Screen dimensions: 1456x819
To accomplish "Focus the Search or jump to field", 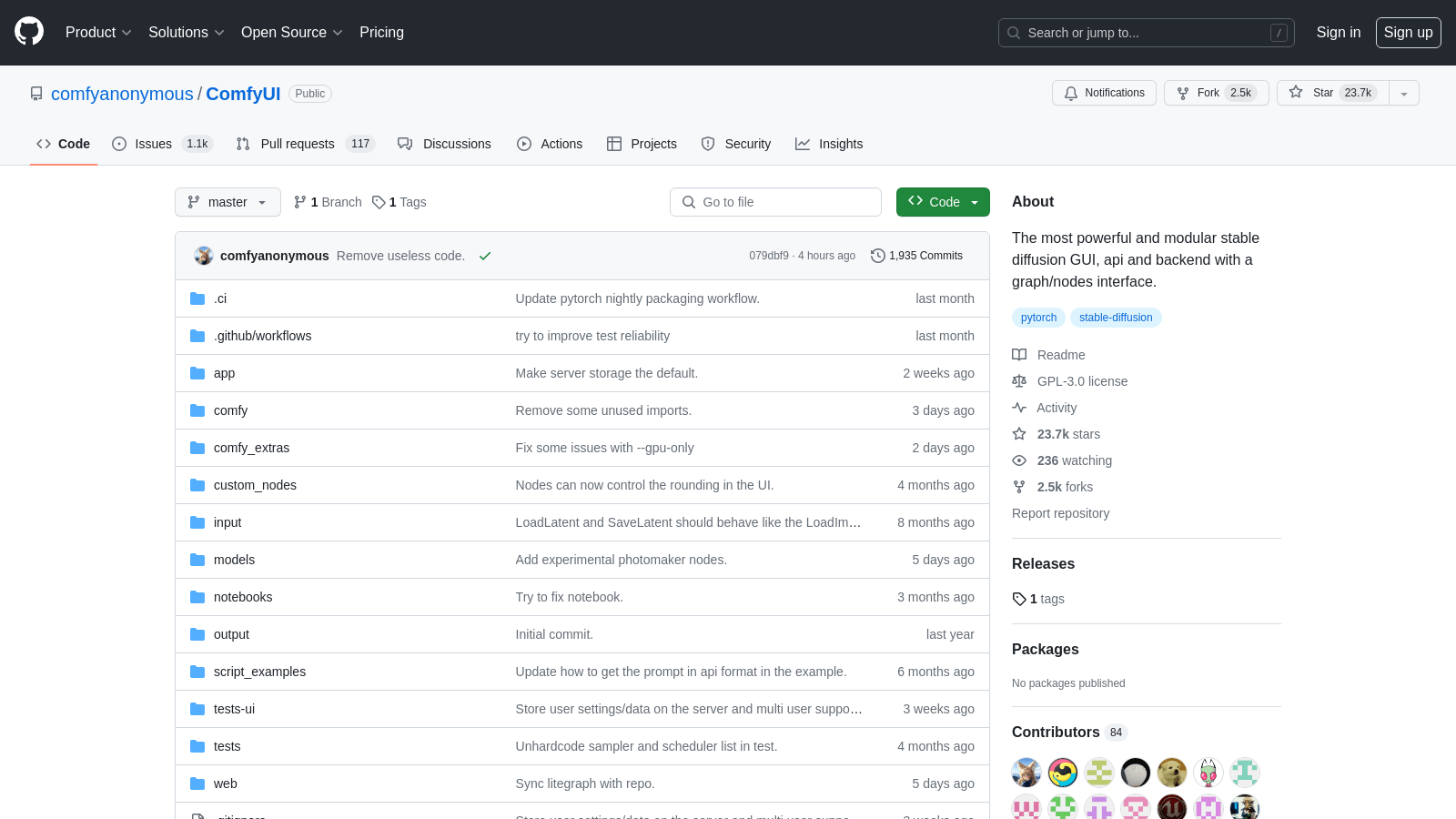I will pos(1147,33).
